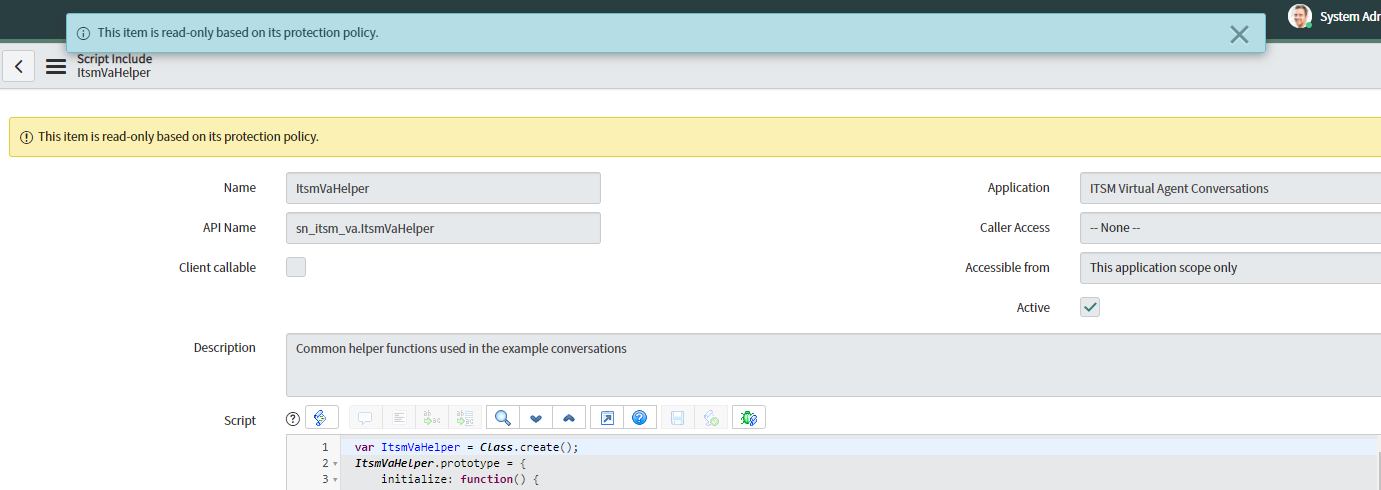The image size is (1381, 490).
Task: Click the Replace toolbar icon
Action: (431, 418)
